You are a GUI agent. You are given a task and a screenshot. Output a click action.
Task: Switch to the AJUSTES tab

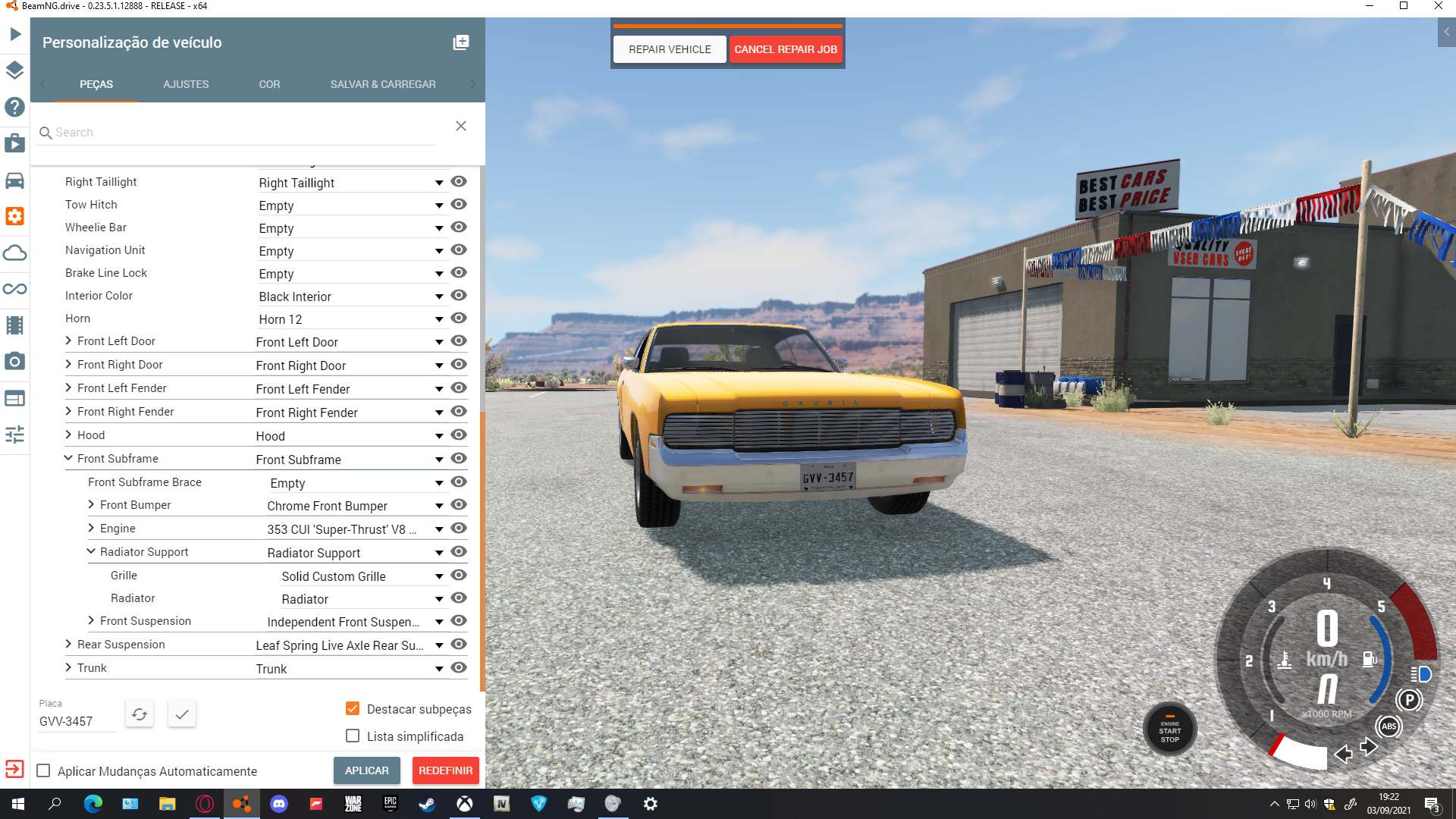(x=186, y=84)
